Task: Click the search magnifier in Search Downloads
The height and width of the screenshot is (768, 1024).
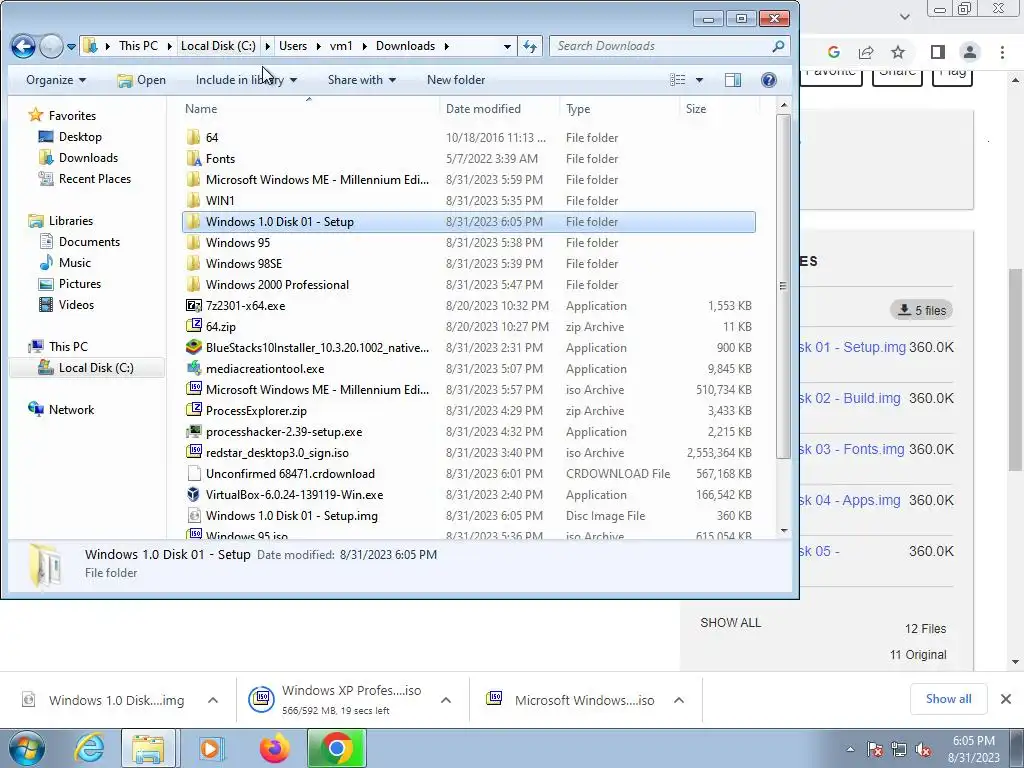Action: coord(777,46)
